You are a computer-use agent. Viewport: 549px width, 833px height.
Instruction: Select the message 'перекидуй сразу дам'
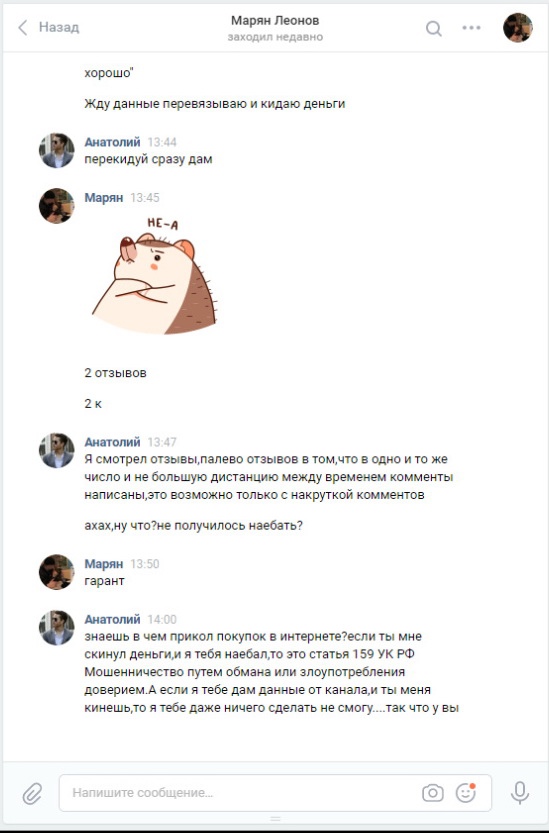(148, 159)
